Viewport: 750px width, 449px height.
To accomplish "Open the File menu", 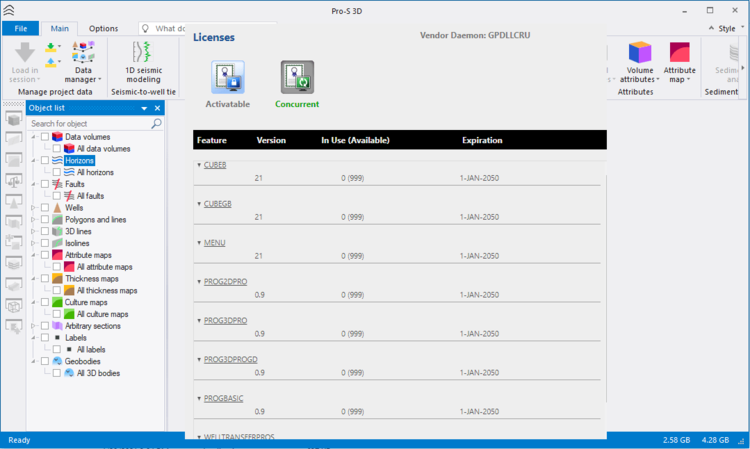I will coord(20,29).
